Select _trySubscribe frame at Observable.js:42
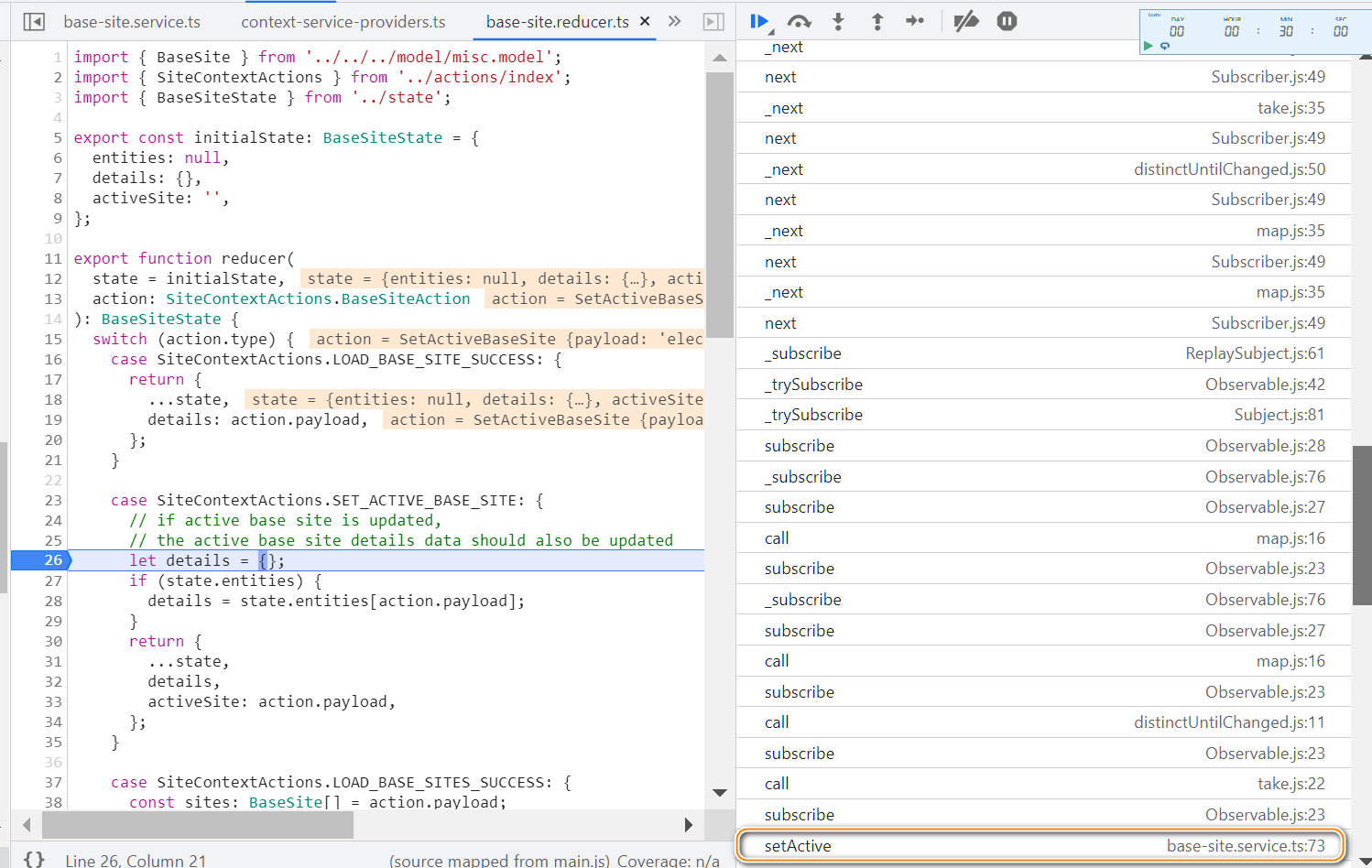The width and height of the screenshot is (1372, 868). click(x=1044, y=385)
